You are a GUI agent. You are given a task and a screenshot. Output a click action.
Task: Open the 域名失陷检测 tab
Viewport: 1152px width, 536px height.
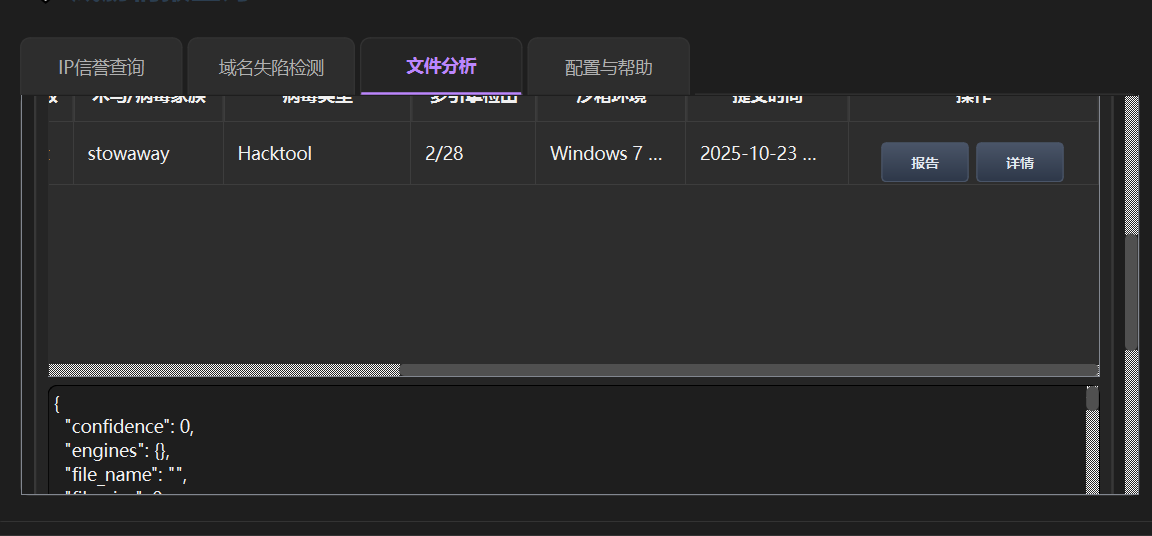coord(271,67)
